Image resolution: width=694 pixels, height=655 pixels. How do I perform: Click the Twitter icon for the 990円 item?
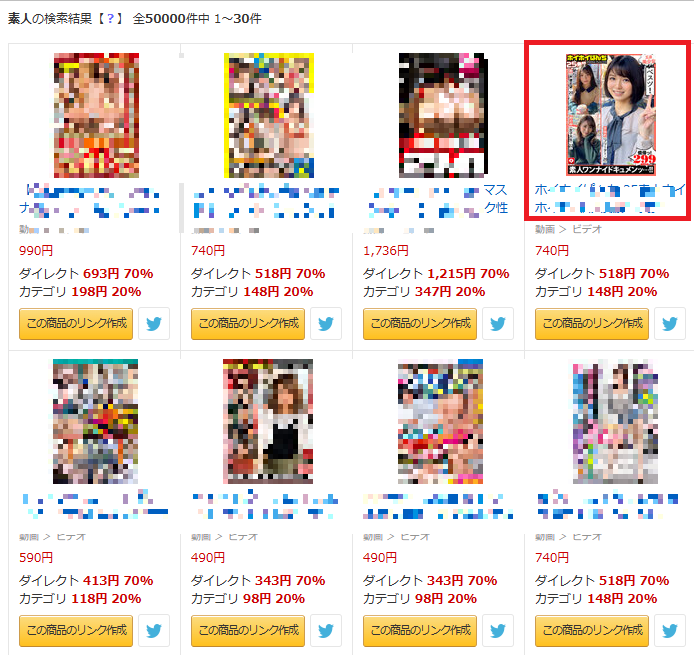click(154, 324)
